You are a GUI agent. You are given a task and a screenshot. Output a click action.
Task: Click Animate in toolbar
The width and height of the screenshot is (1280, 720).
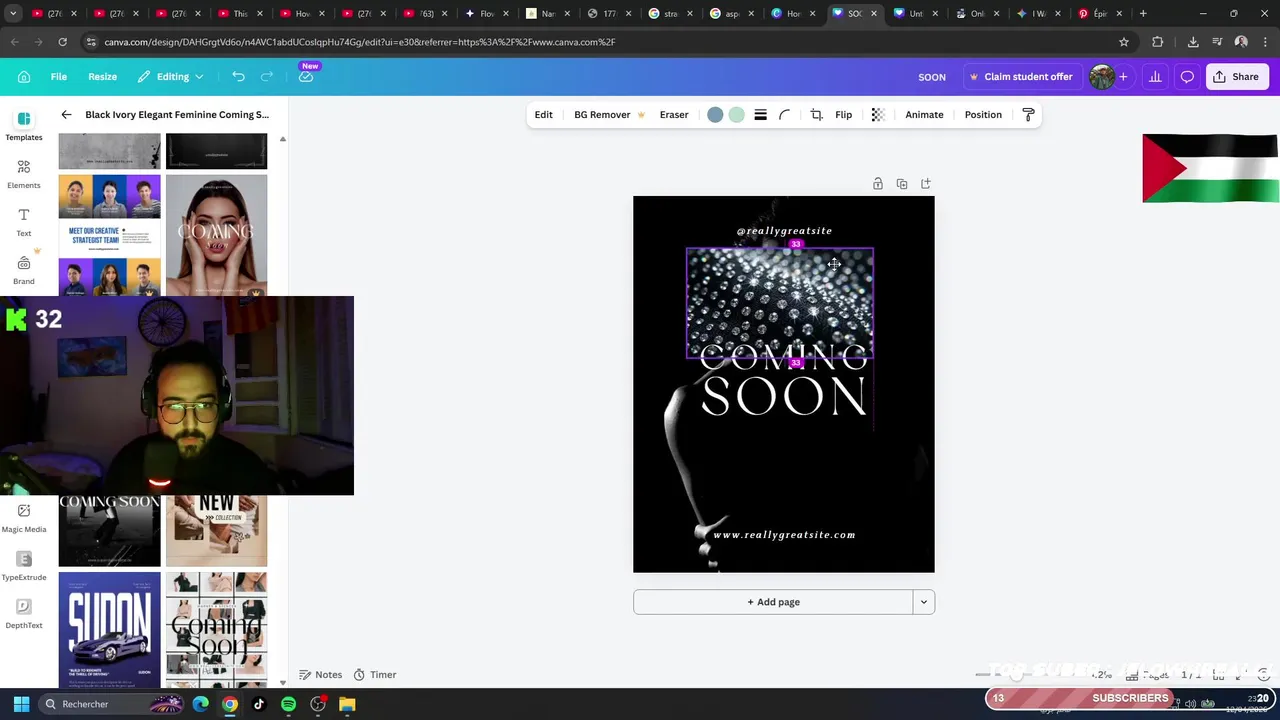pos(924,115)
